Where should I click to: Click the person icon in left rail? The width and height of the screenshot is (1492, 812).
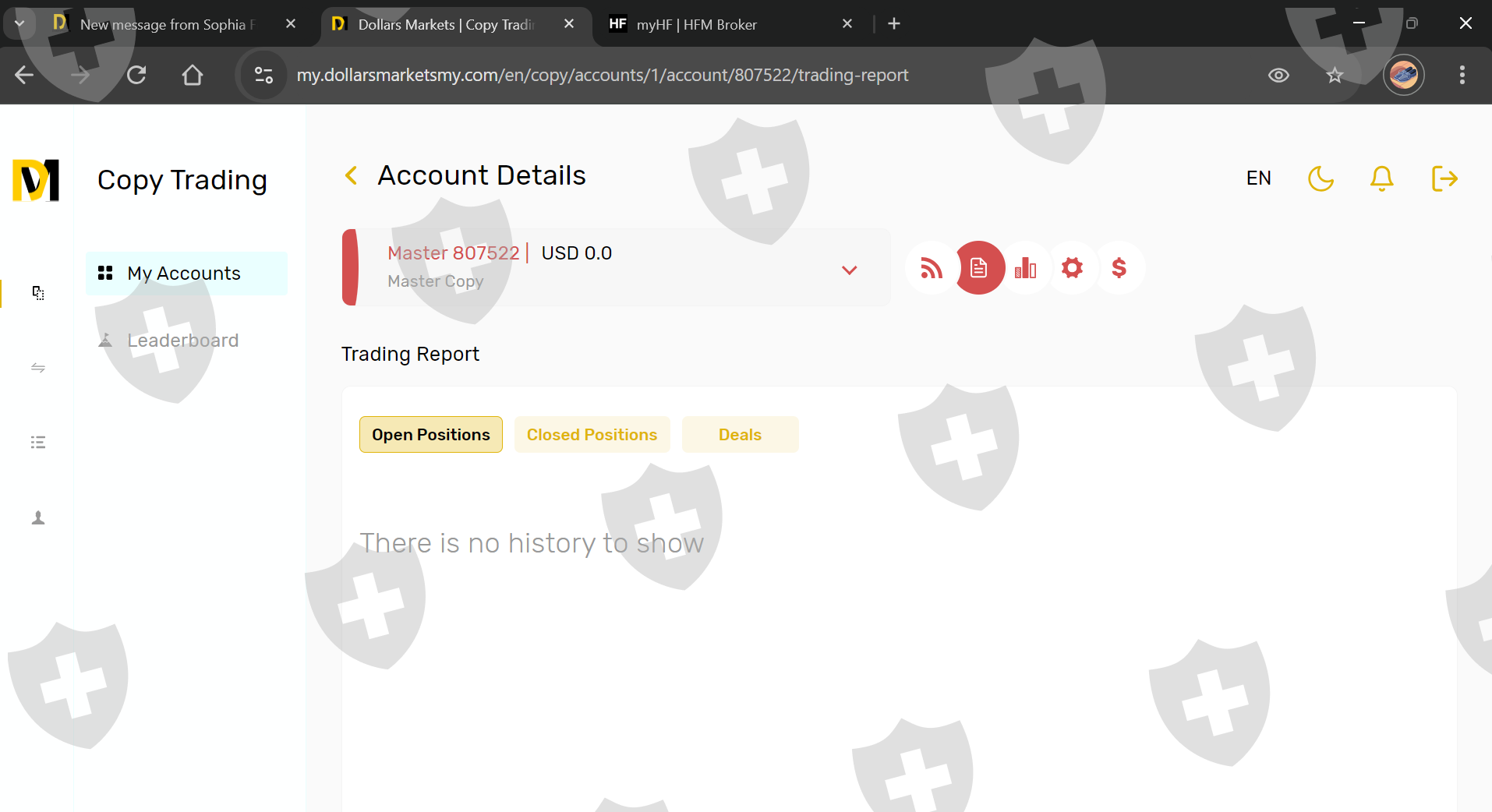point(37,518)
